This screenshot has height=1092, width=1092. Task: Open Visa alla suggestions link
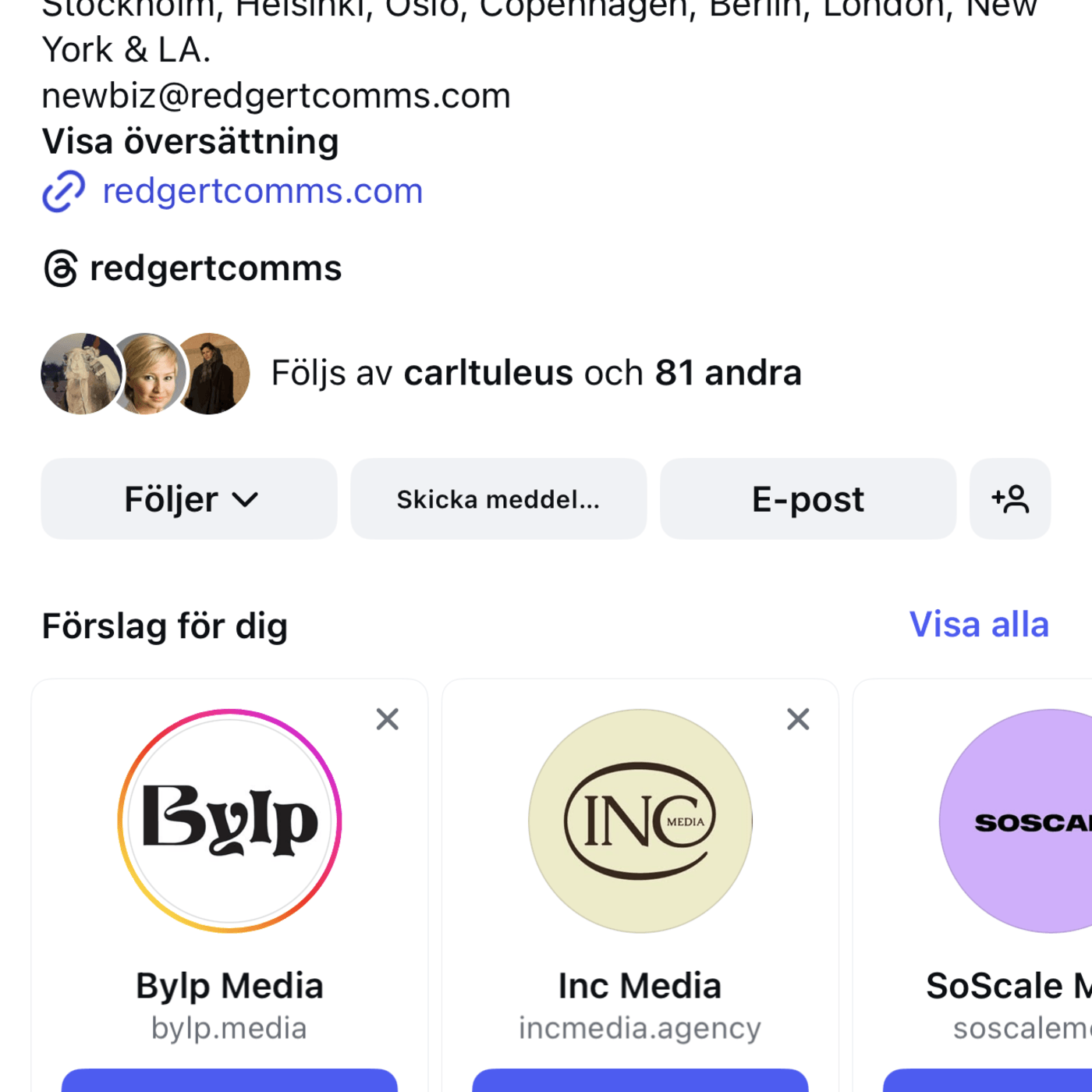(x=979, y=625)
